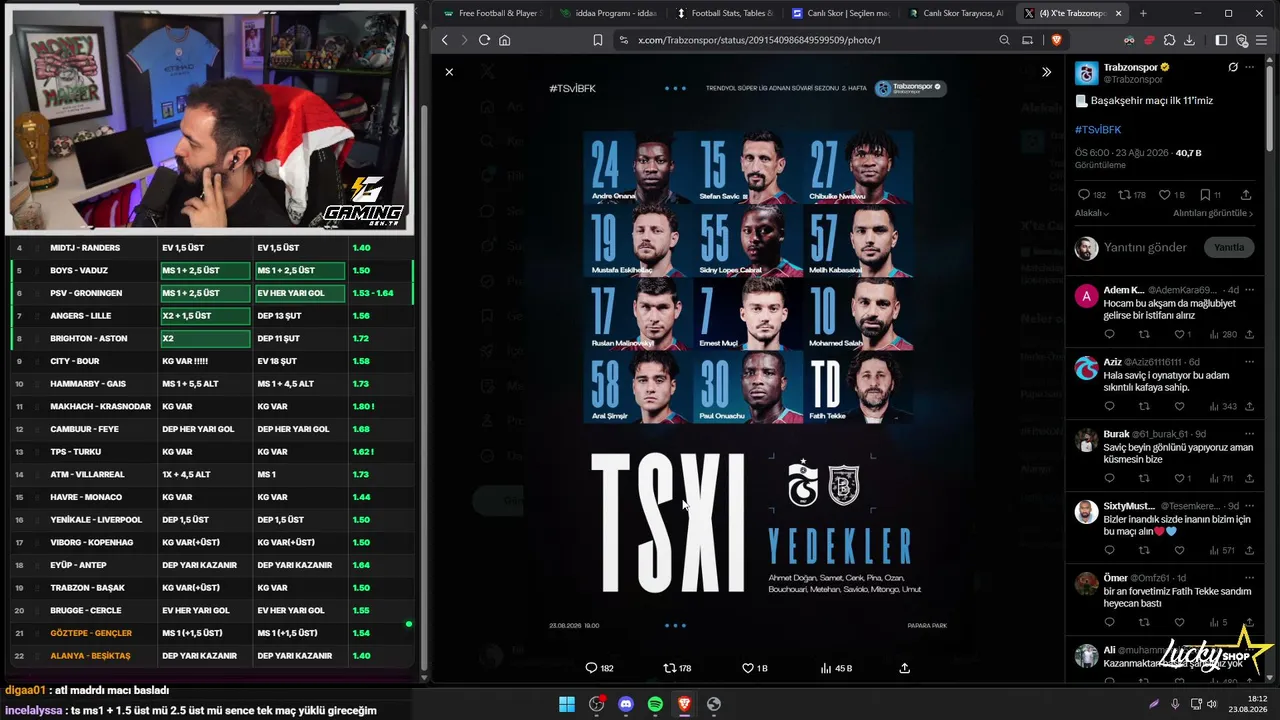1280x720 pixels.
Task: Open Trabzonspor profile name in the sidebar
Action: pyautogui.click(x=1130, y=67)
